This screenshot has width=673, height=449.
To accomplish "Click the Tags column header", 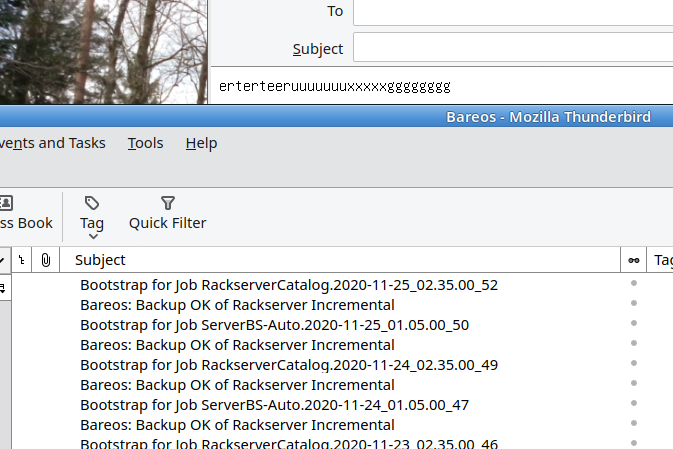I will [660, 260].
